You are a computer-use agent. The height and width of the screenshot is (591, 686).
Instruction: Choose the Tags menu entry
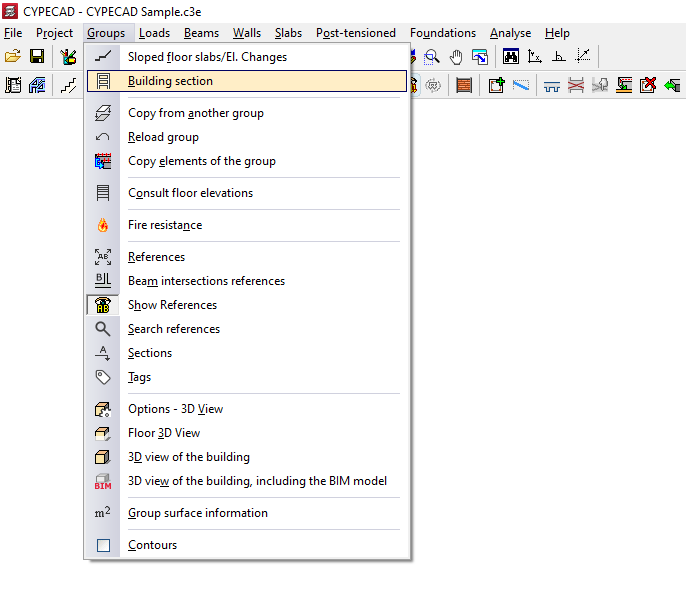point(247,377)
